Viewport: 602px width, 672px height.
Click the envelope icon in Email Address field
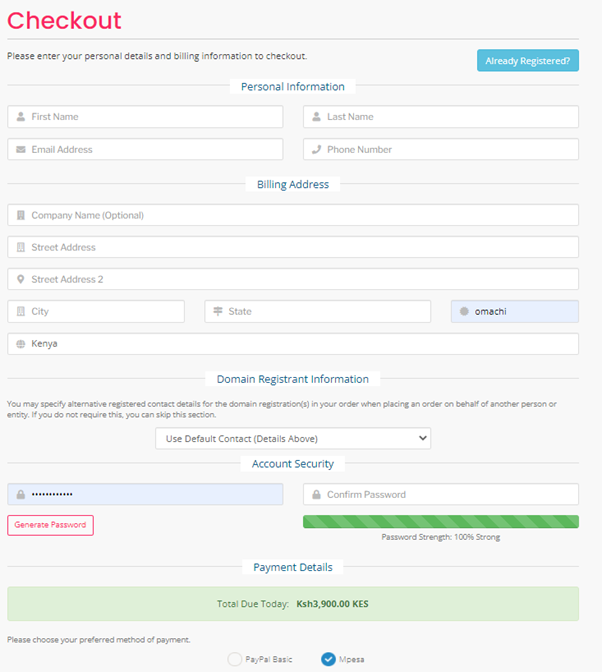(x=20, y=150)
